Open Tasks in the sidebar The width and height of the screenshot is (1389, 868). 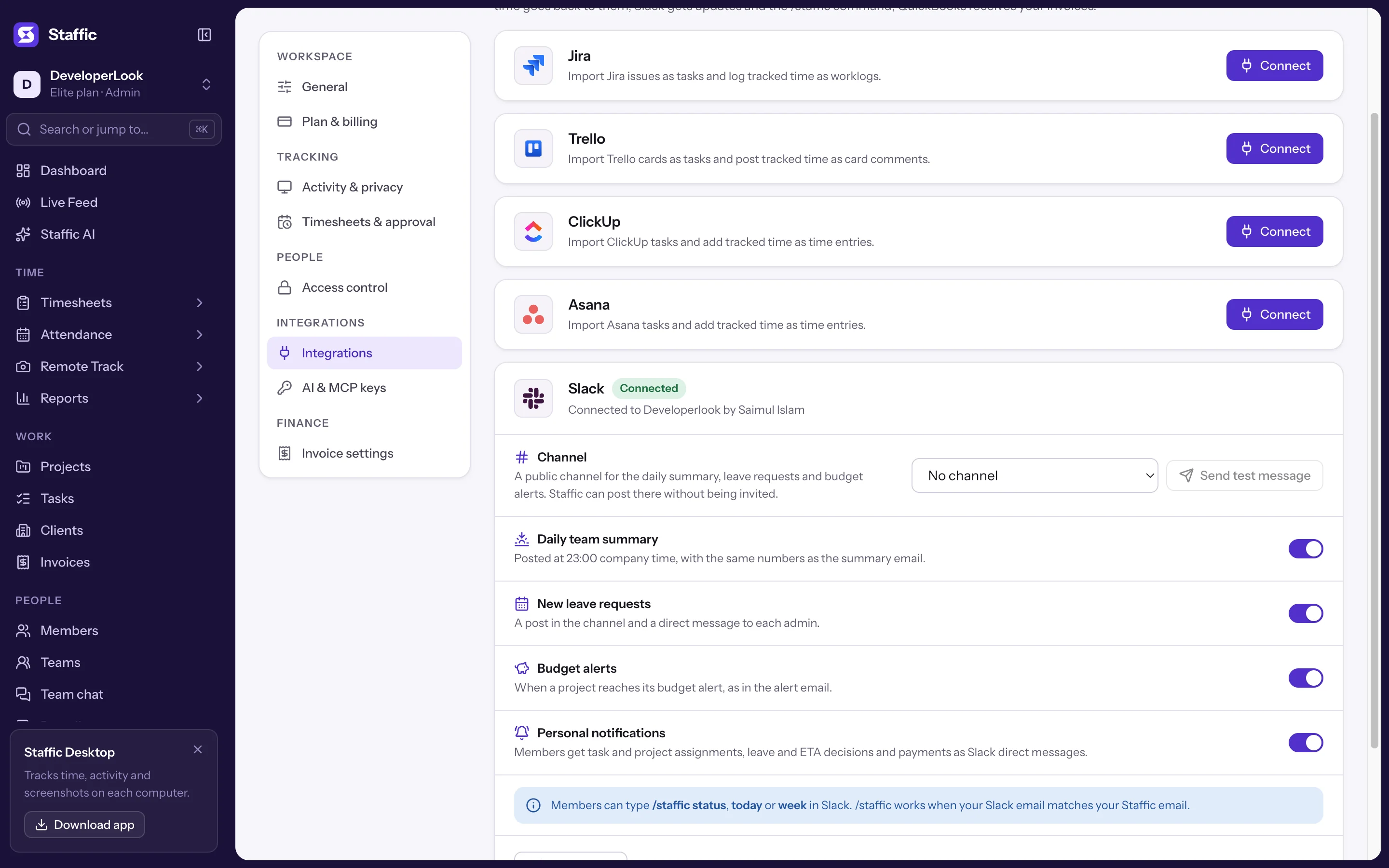coord(114,498)
